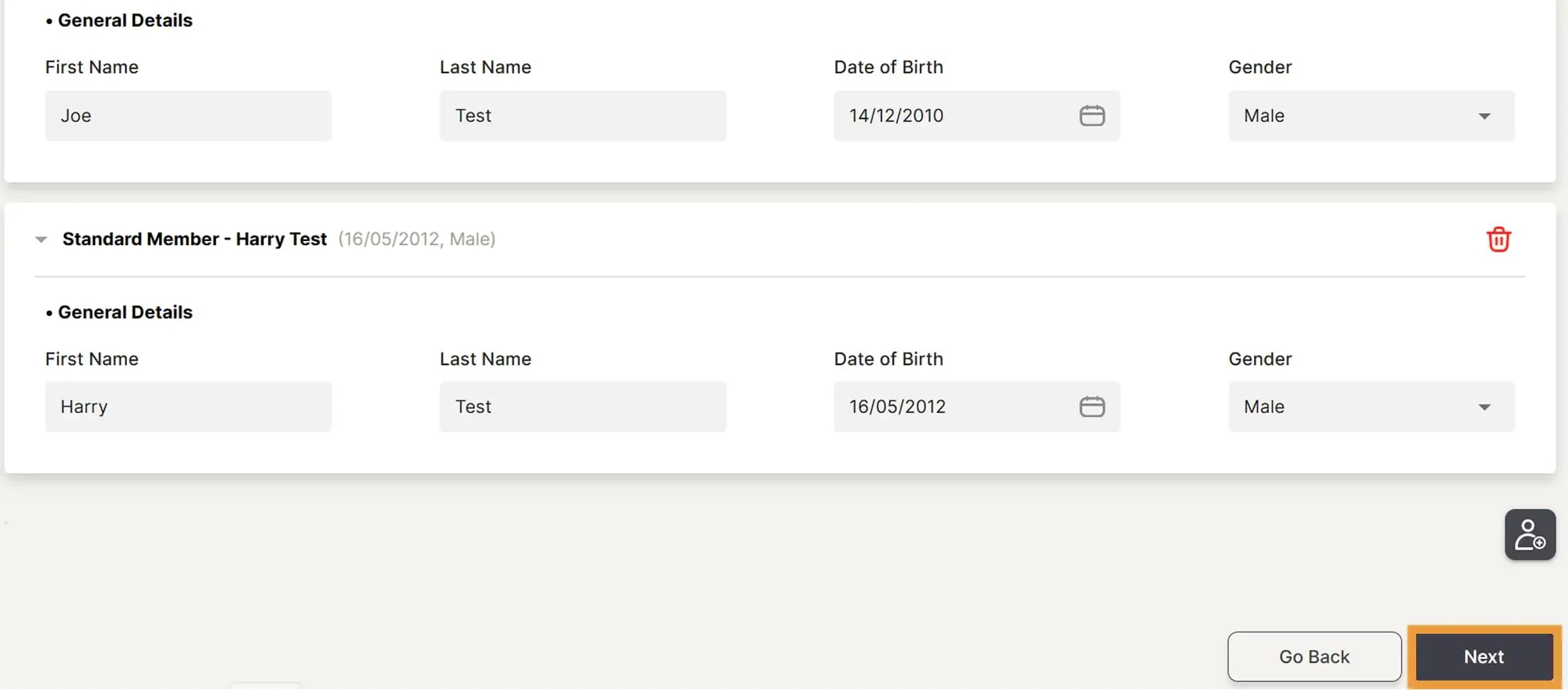This screenshot has width=1568, height=690.
Task: Open Harry's Gender dropdown
Action: click(1371, 407)
